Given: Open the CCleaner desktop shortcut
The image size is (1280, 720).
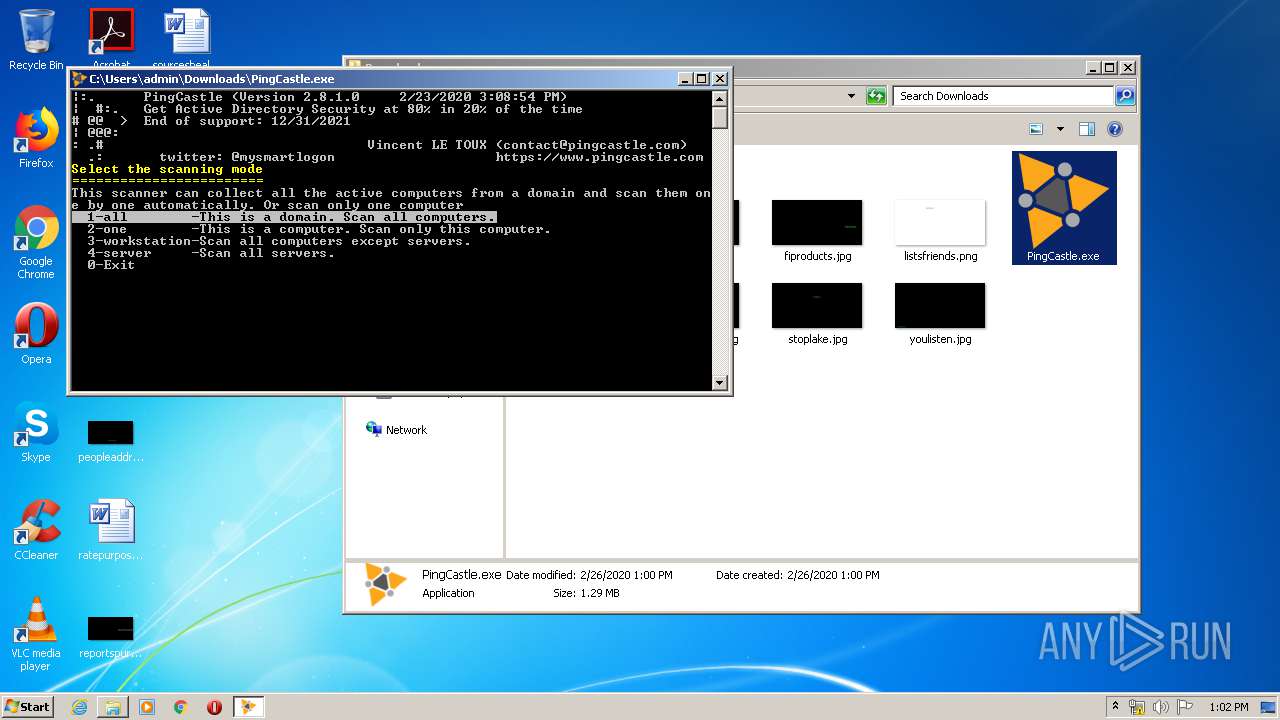Looking at the screenshot, I should point(36,530).
